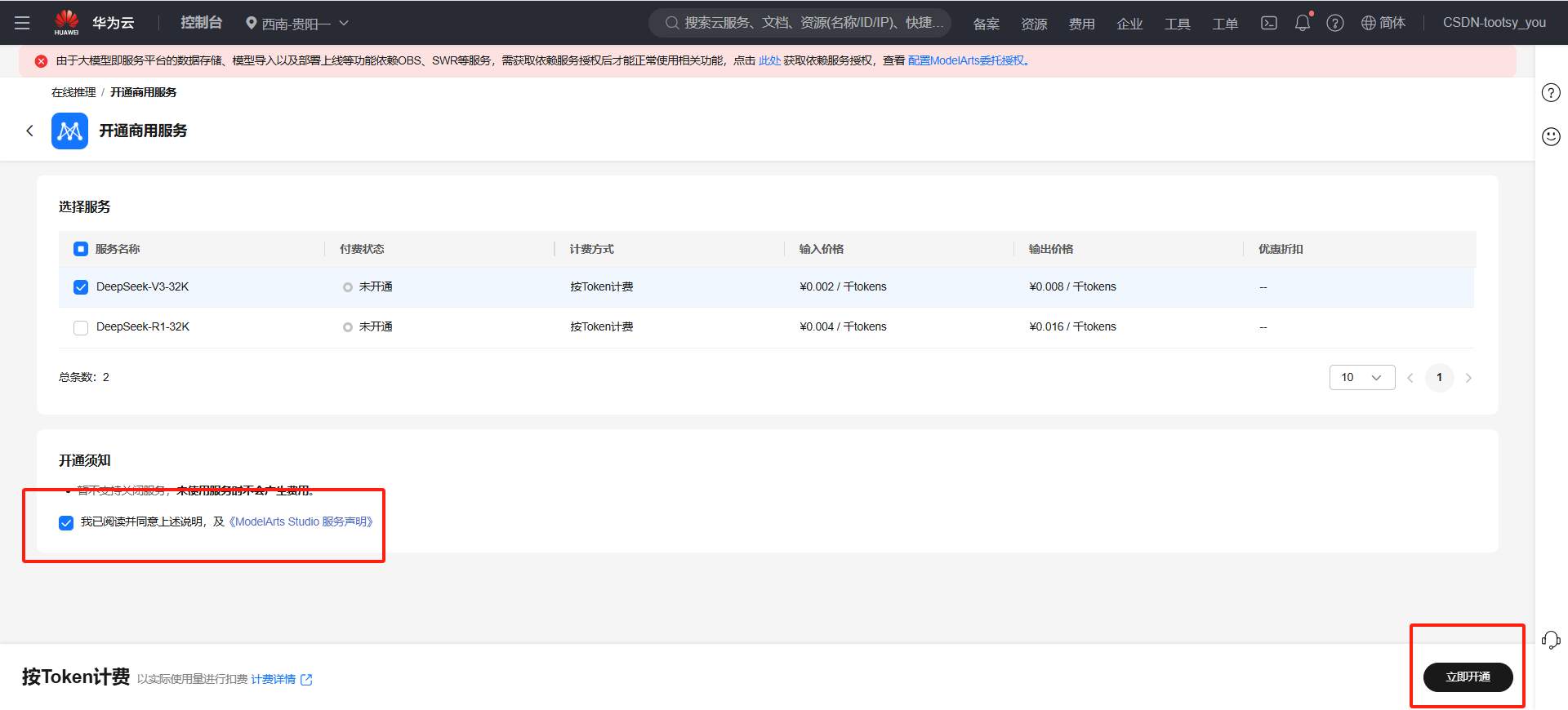The width and height of the screenshot is (1568, 710).
Task: Click the 总条数: 2 total count text
Action: (84, 377)
